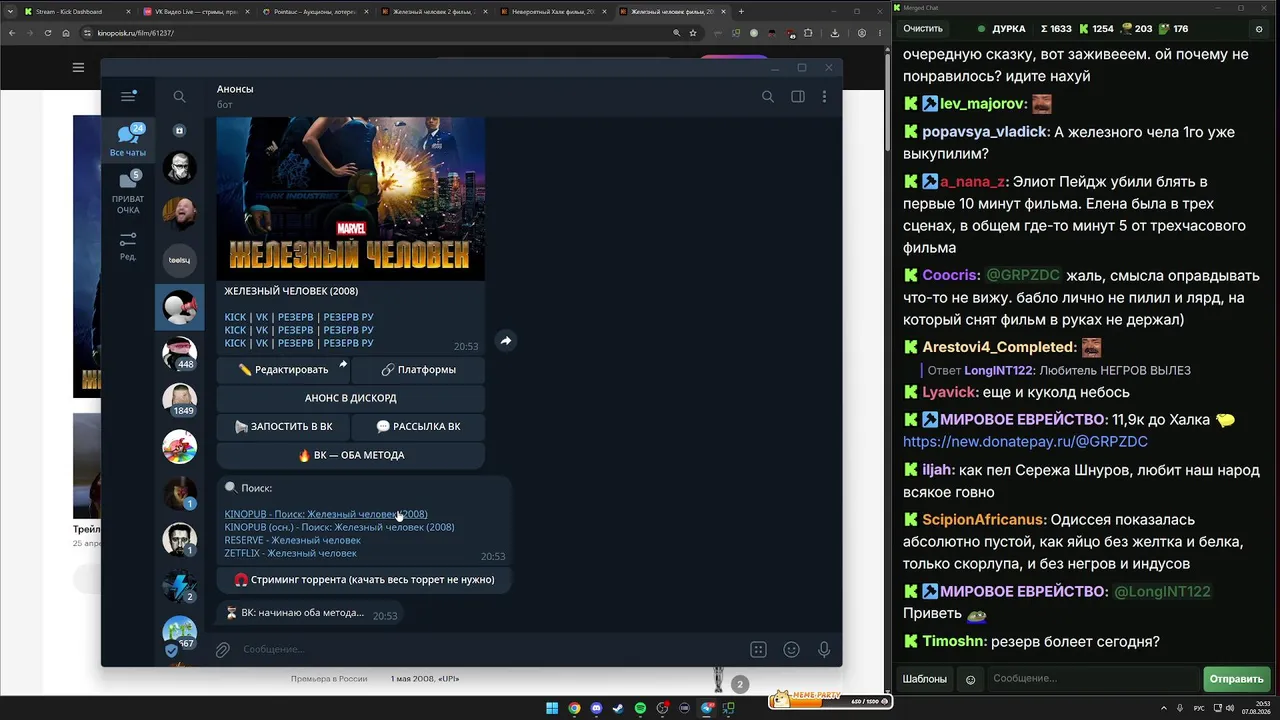The height and width of the screenshot is (720, 1280).
Task: Record a voice message in Telegram
Action: tap(824, 650)
